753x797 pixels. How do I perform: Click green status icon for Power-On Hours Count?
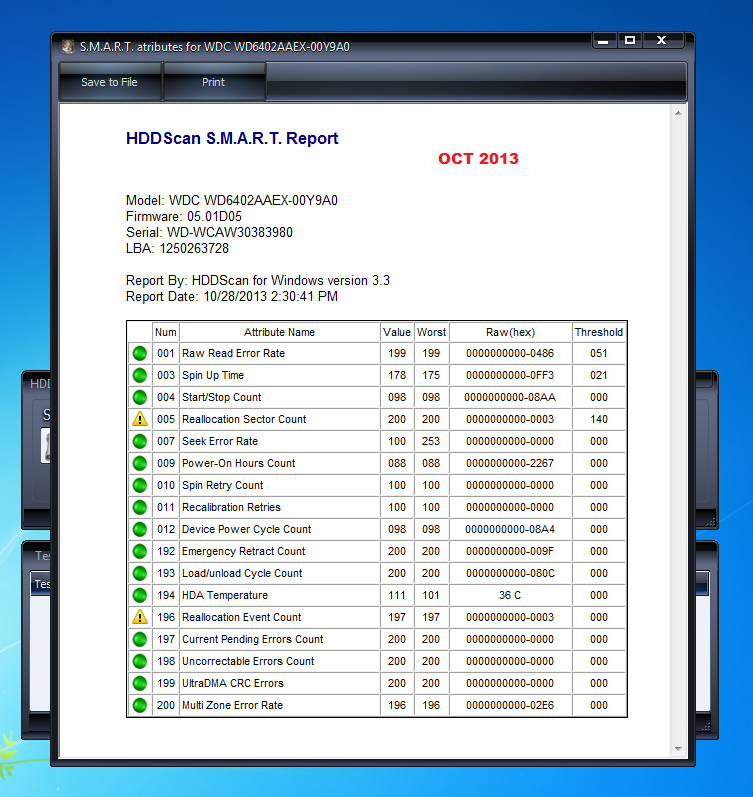140,463
